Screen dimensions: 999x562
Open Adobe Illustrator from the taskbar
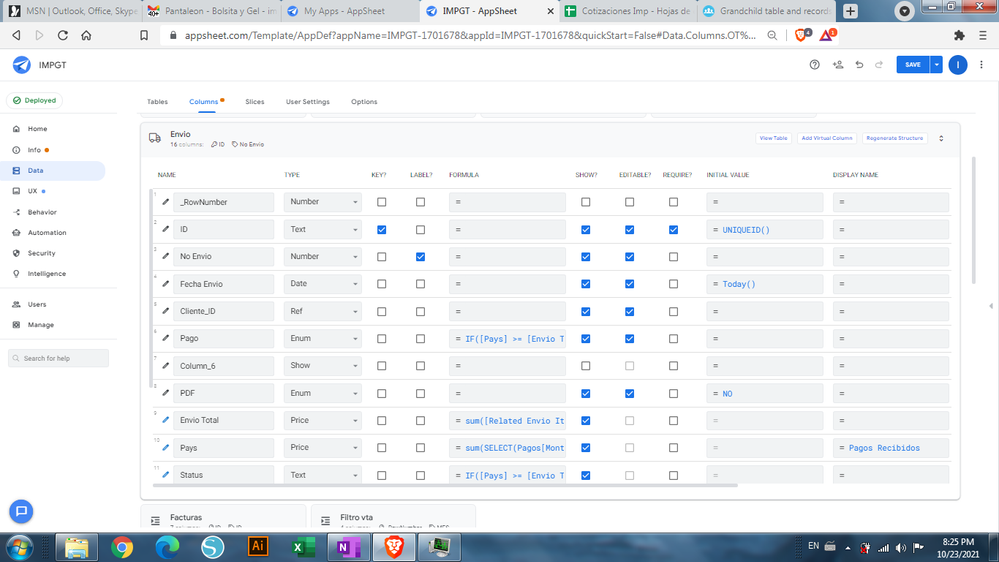pos(258,547)
